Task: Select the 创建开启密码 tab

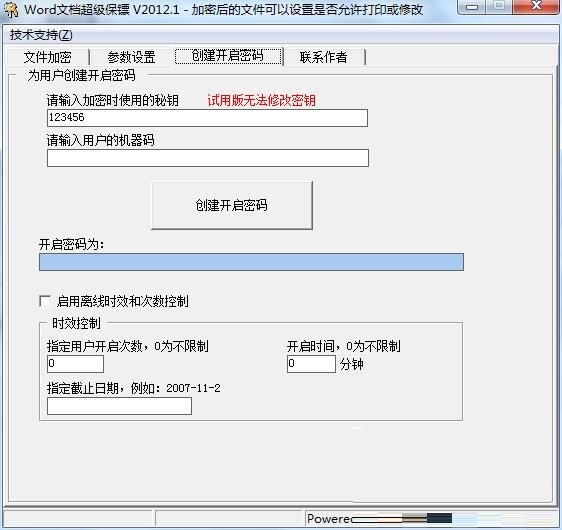Action: click(x=228, y=56)
